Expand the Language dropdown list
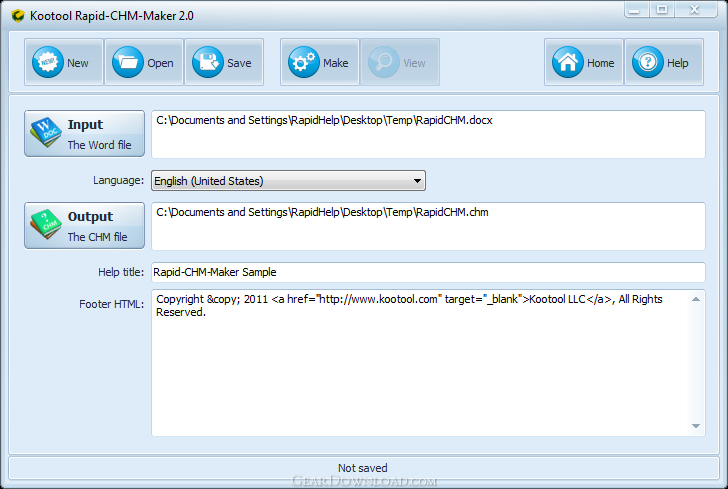This screenshot has width=728, height=489. point(287,181)
